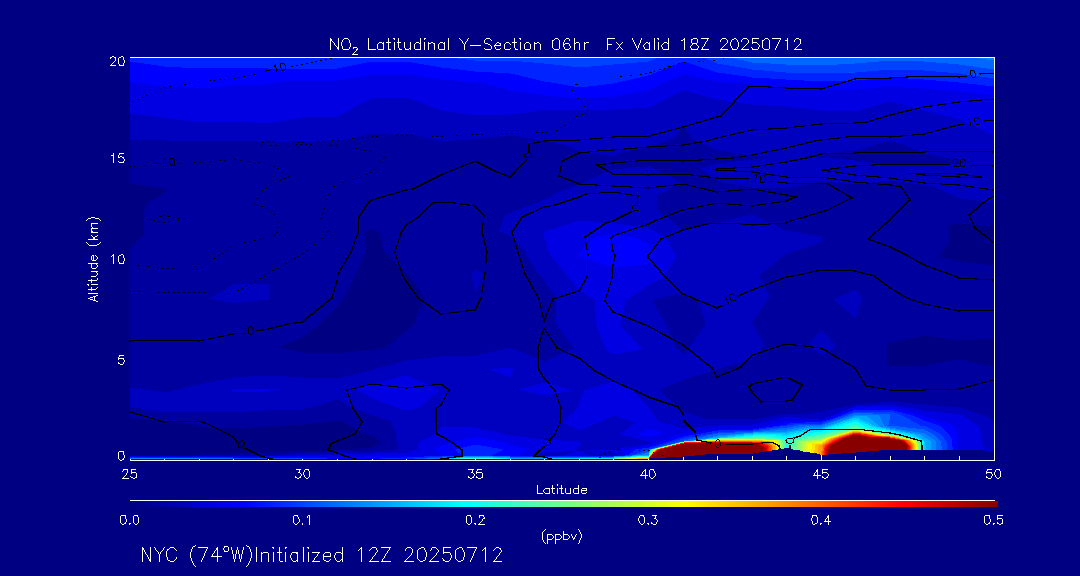This screenshot has height=576, width=1080.
Task: Click the color bar label 0.0
Action: click(129, 521)
